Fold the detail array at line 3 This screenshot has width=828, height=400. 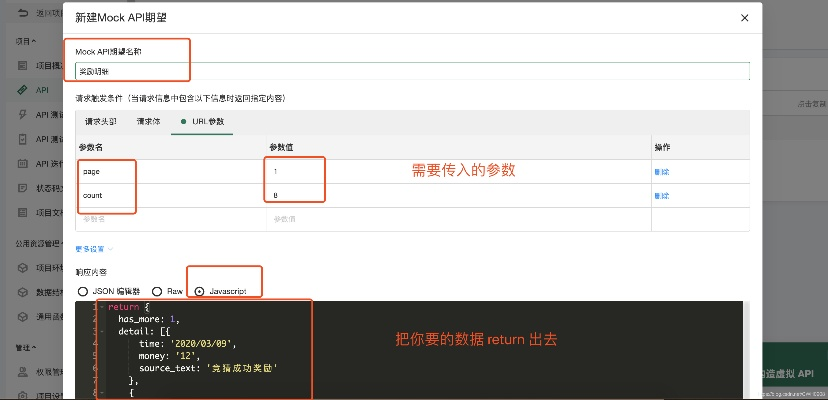pos(101,332)
